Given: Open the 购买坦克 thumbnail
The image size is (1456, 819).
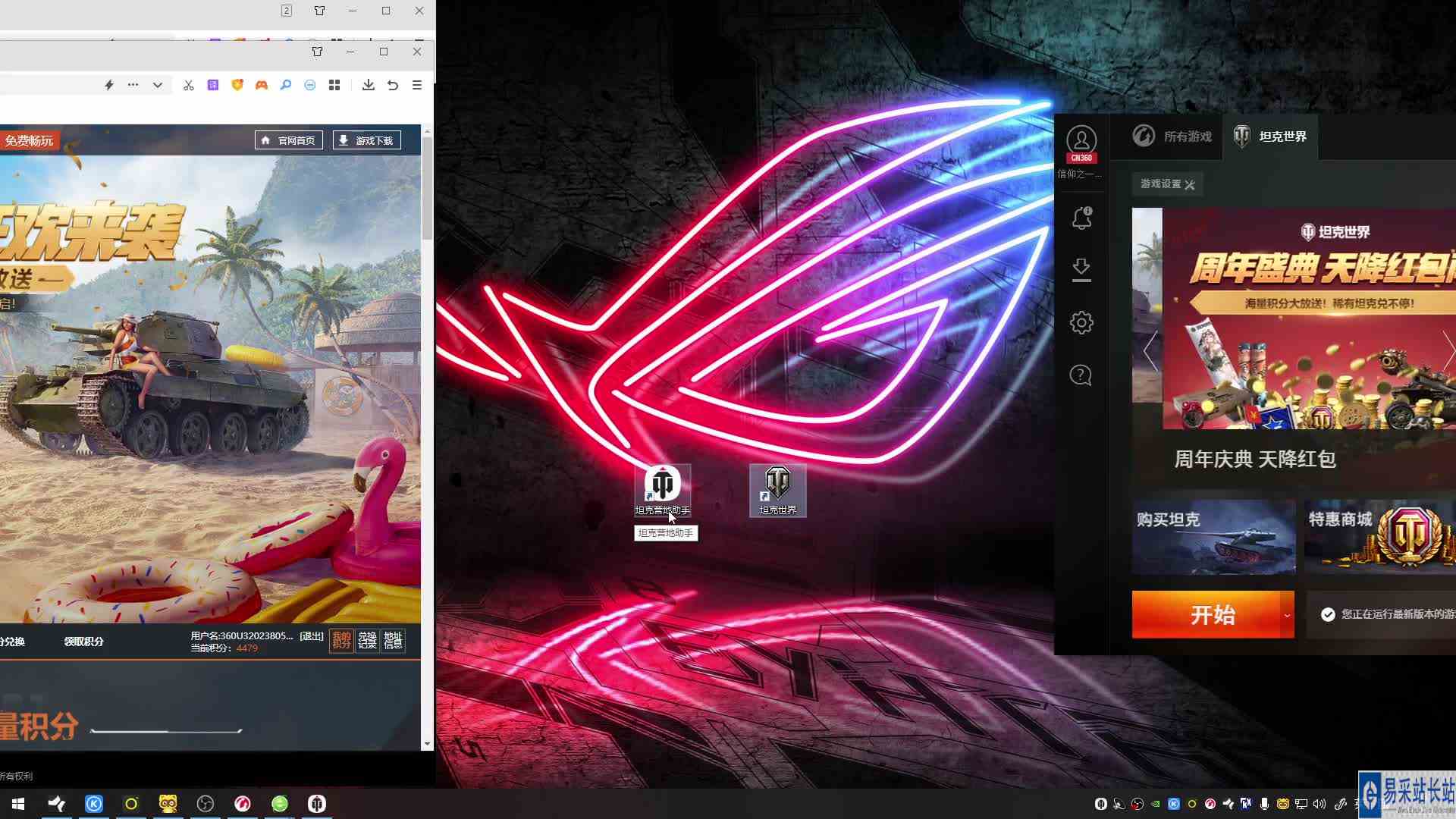Looking at the screenshot, I should coord(1213,536).
